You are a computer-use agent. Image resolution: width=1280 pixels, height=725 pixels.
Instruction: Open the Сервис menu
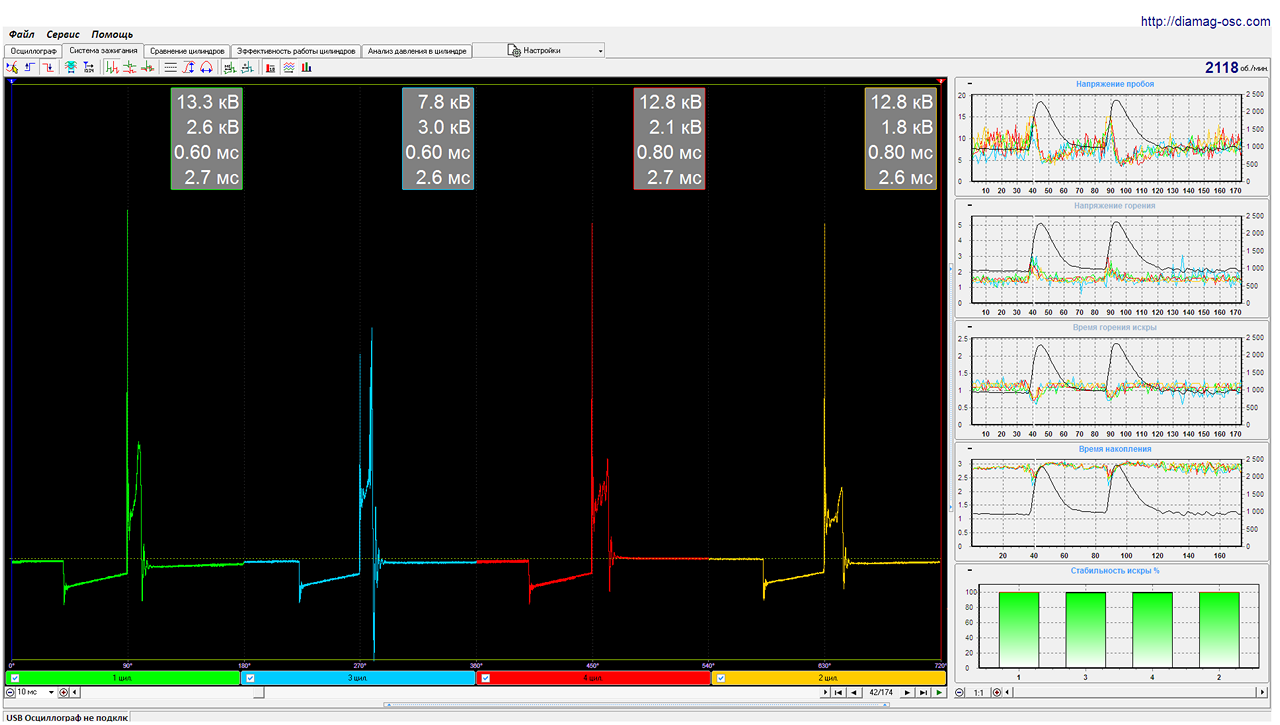tap(63, 34)
